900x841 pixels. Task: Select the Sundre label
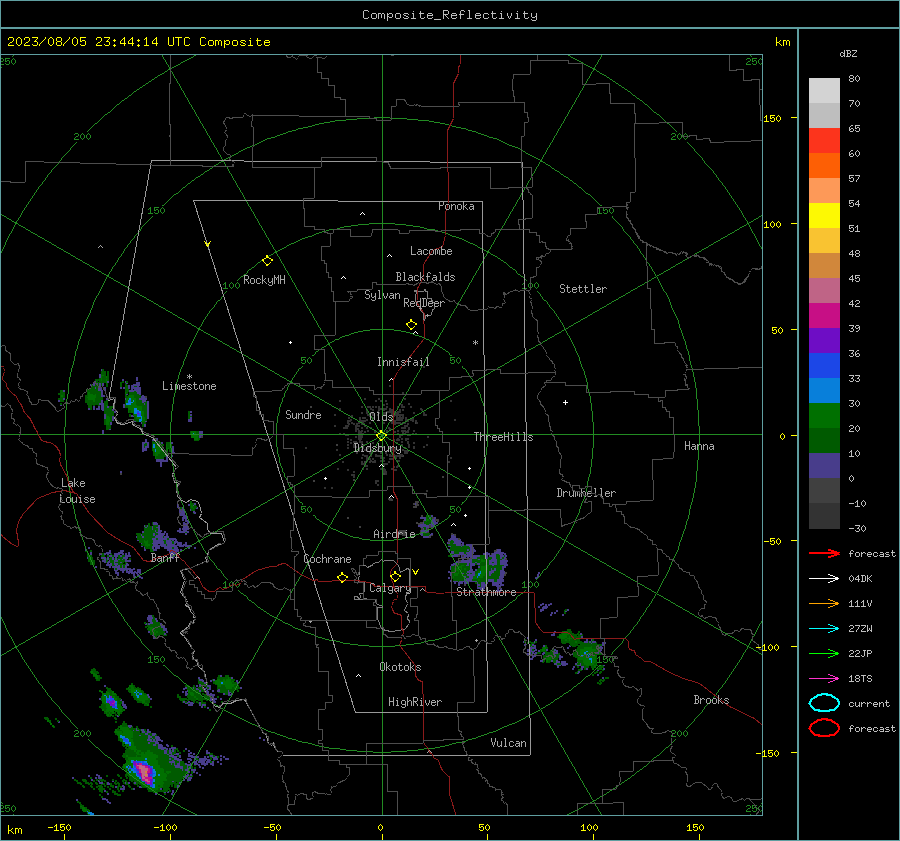coord(303,414)
